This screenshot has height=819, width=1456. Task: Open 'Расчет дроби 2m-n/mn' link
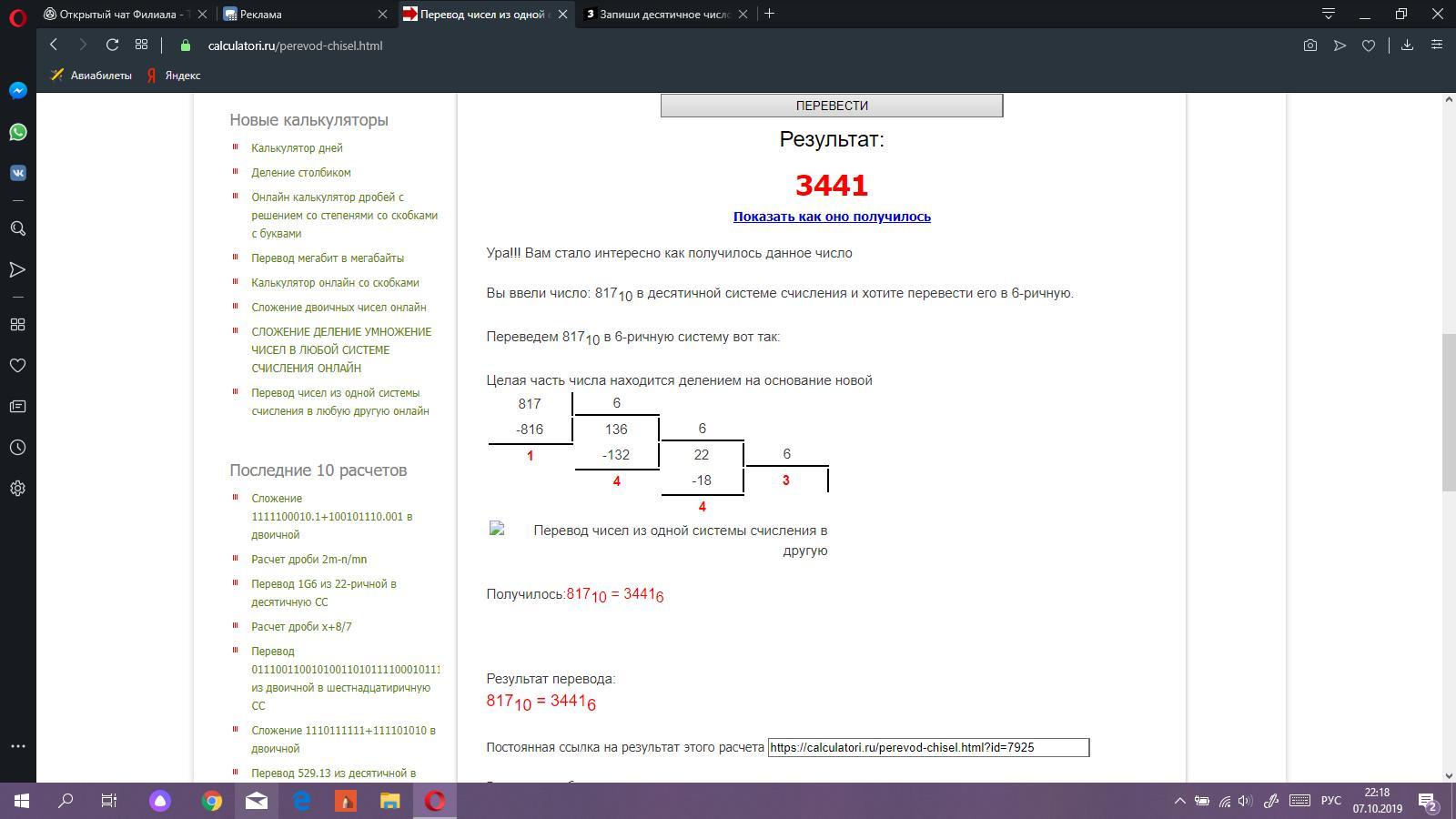[x=309, y=559]
